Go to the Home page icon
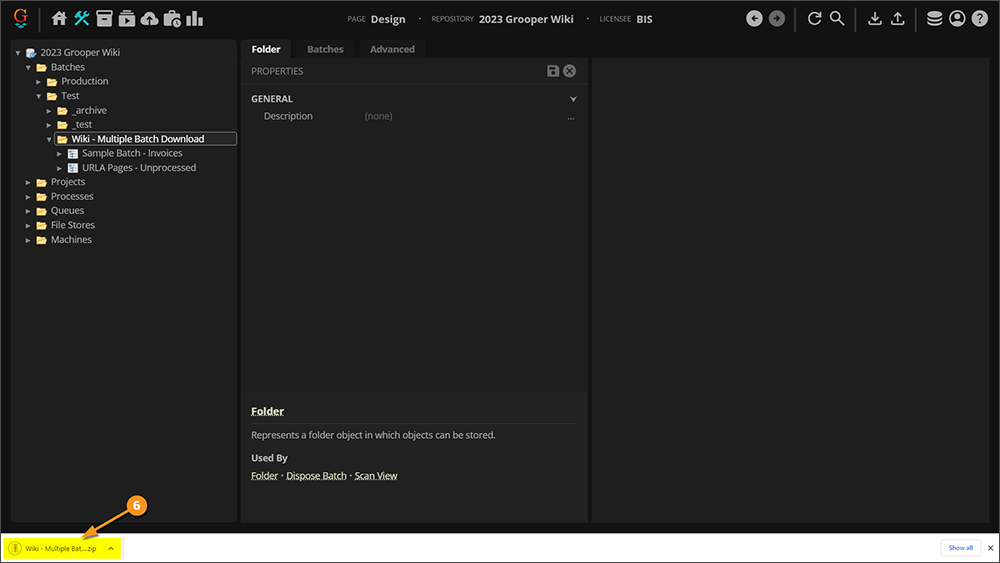 coord(59,18)
